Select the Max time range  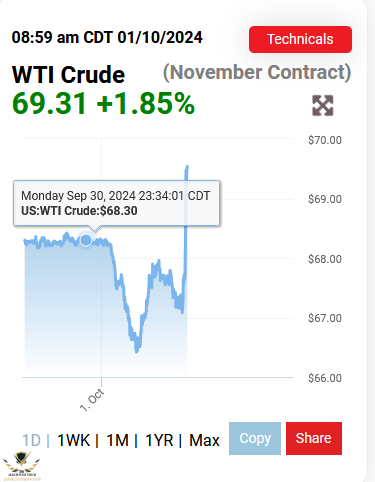point(204,440)
